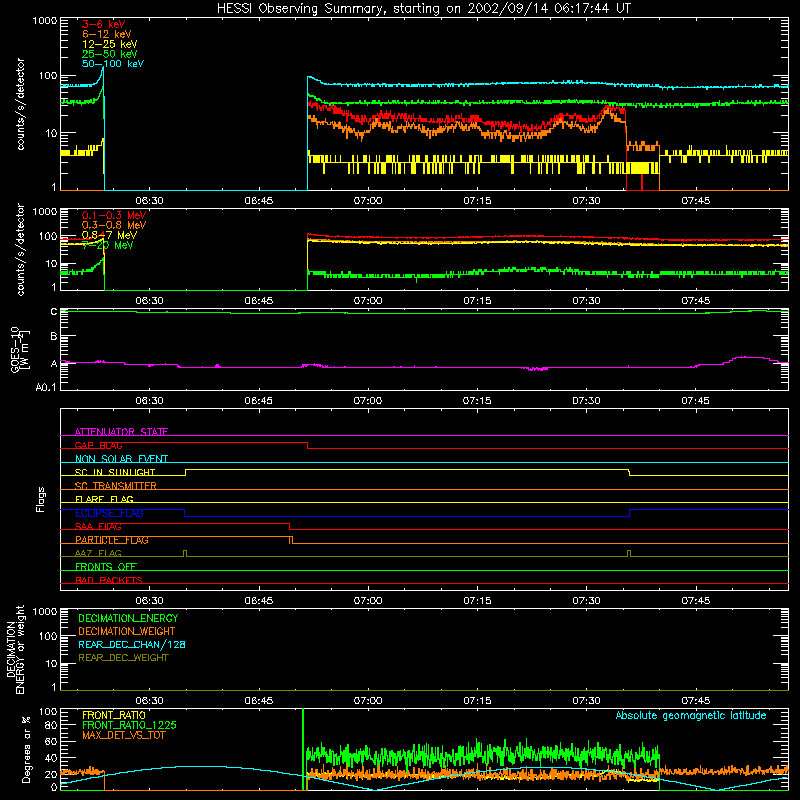Click the FRONTS_OFF flag label
This screenshot has height=800, width=800.
click(x=106, y=567)
